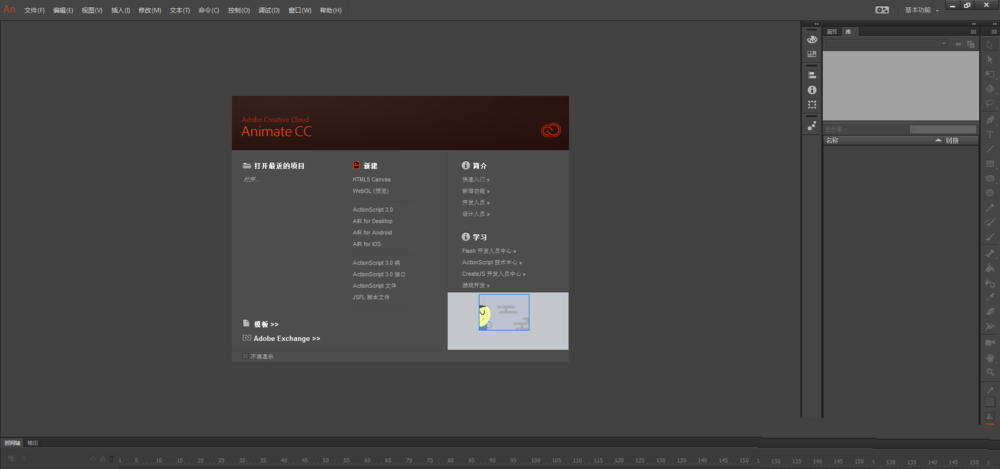Check the 不再显示 checkbox
Image resolution: width=1000 pixels, height=469 pixels.
tap(246, 357)
